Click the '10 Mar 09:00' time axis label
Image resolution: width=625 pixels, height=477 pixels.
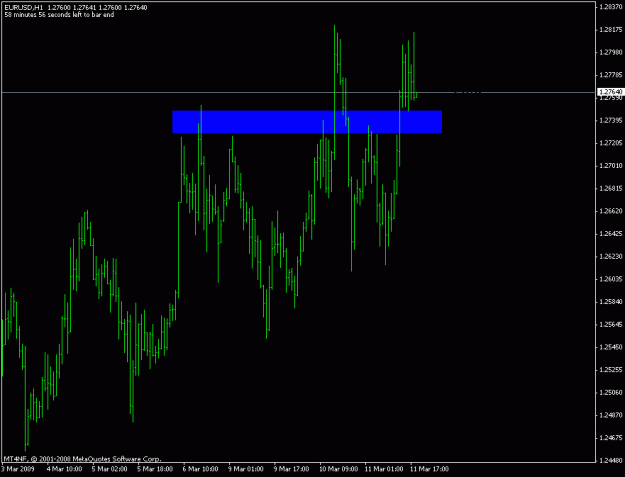pos(339,469)
